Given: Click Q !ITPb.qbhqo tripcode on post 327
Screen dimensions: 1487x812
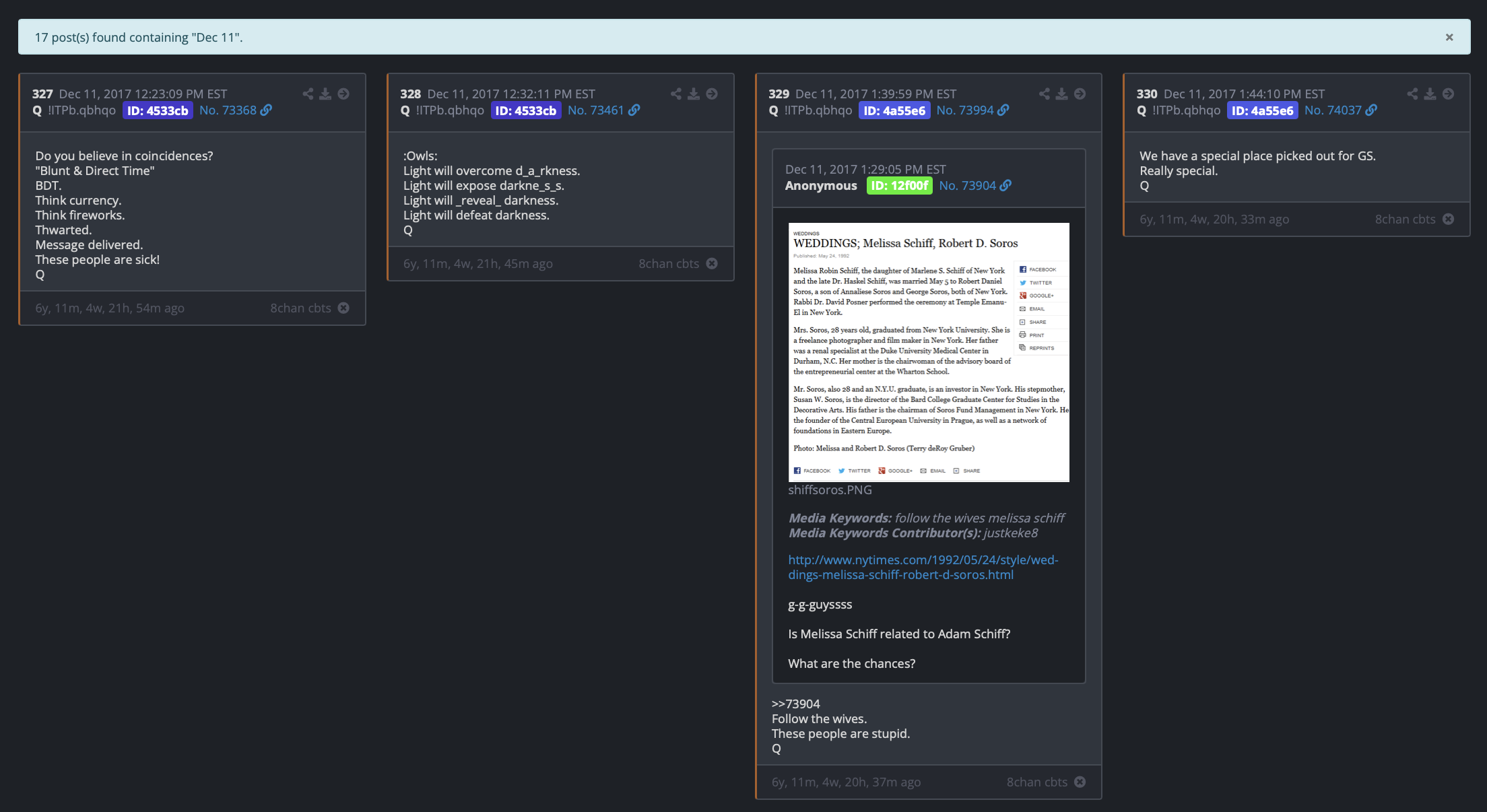Looking at the screenshot, I should coord(74,110).
